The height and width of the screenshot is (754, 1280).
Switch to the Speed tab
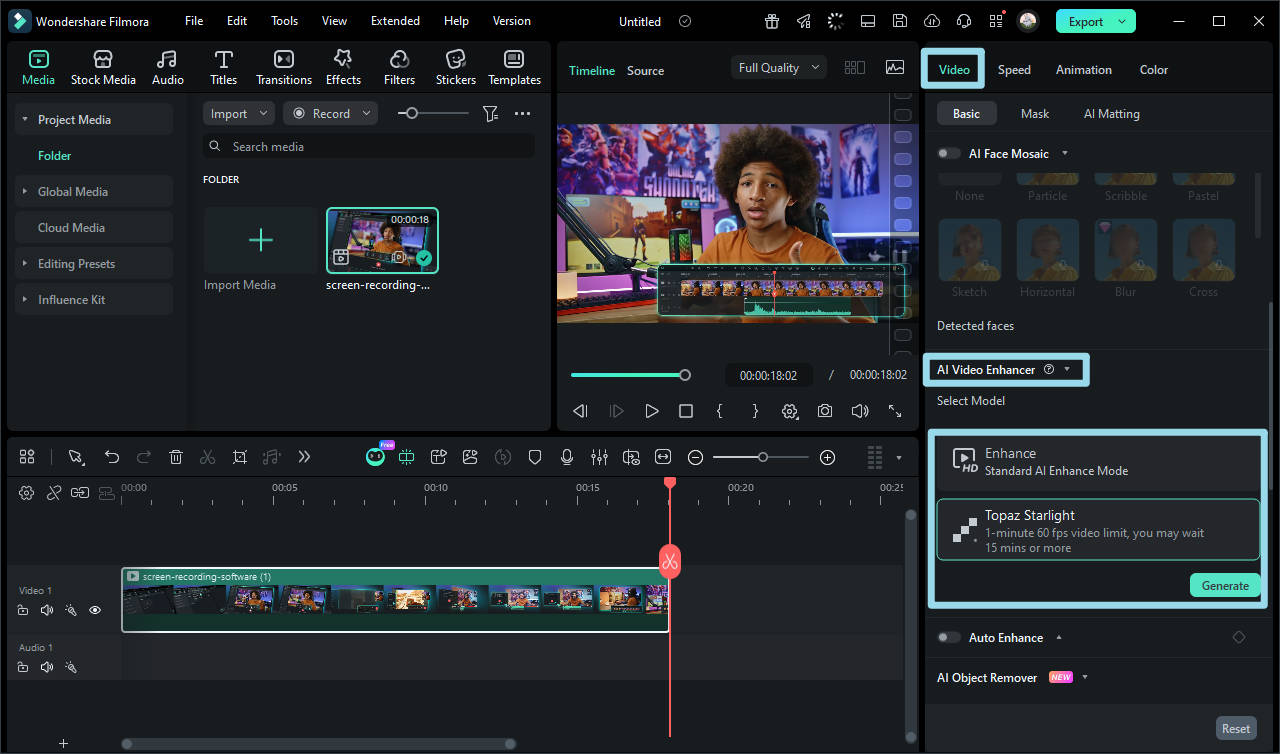[1014, 70]
